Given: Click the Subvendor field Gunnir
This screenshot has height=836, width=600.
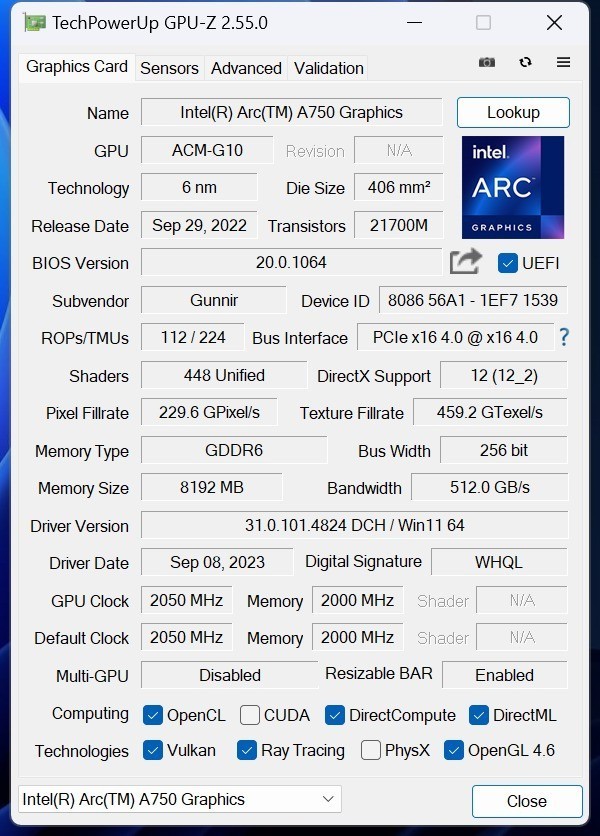Looking at the screenshot, I should [213, 300].
